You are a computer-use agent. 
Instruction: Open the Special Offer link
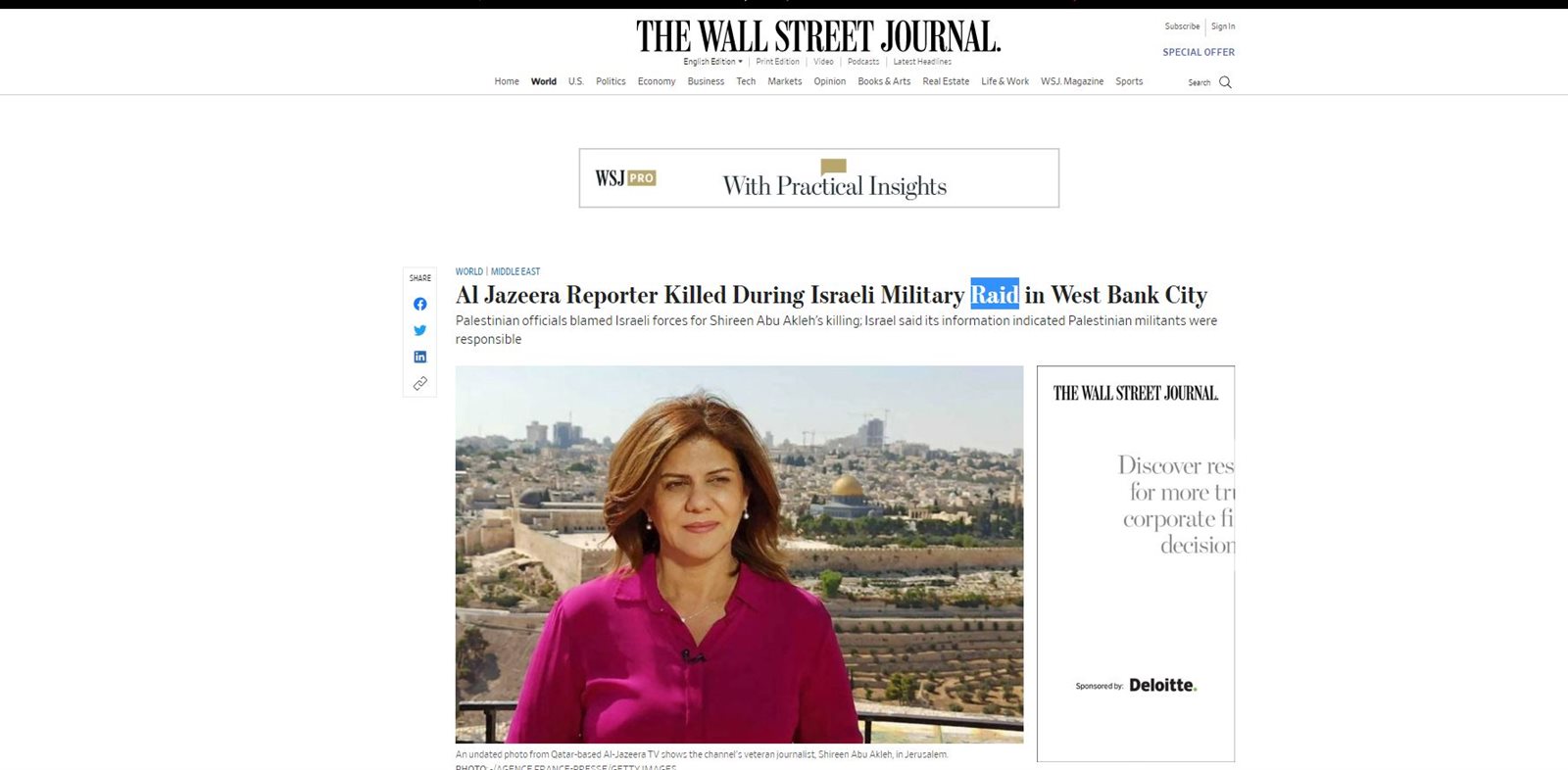coord(1198,52)
